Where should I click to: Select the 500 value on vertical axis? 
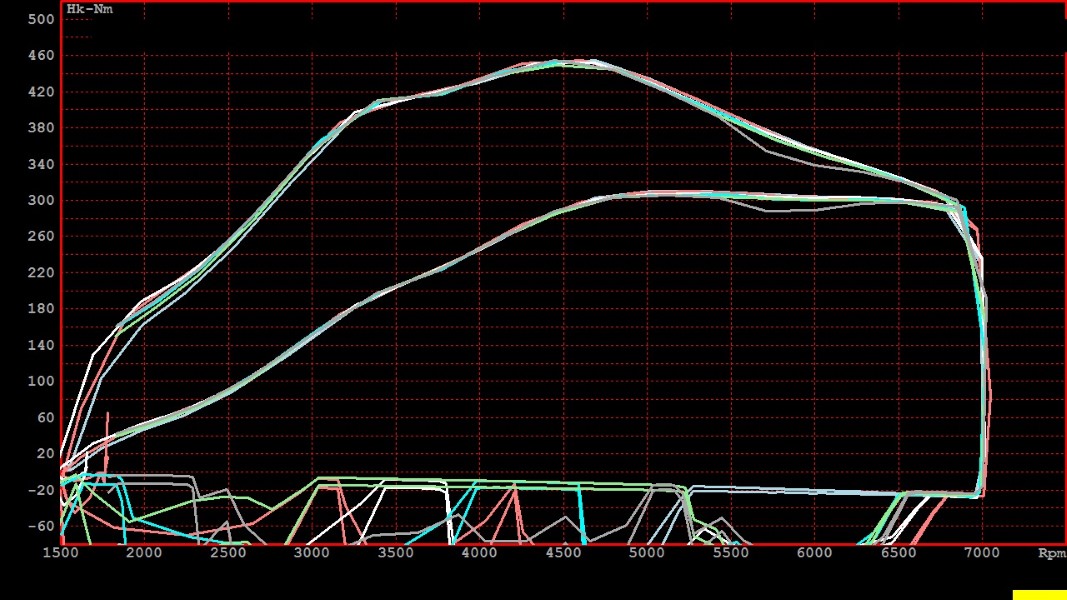click(x=41, y=20)
